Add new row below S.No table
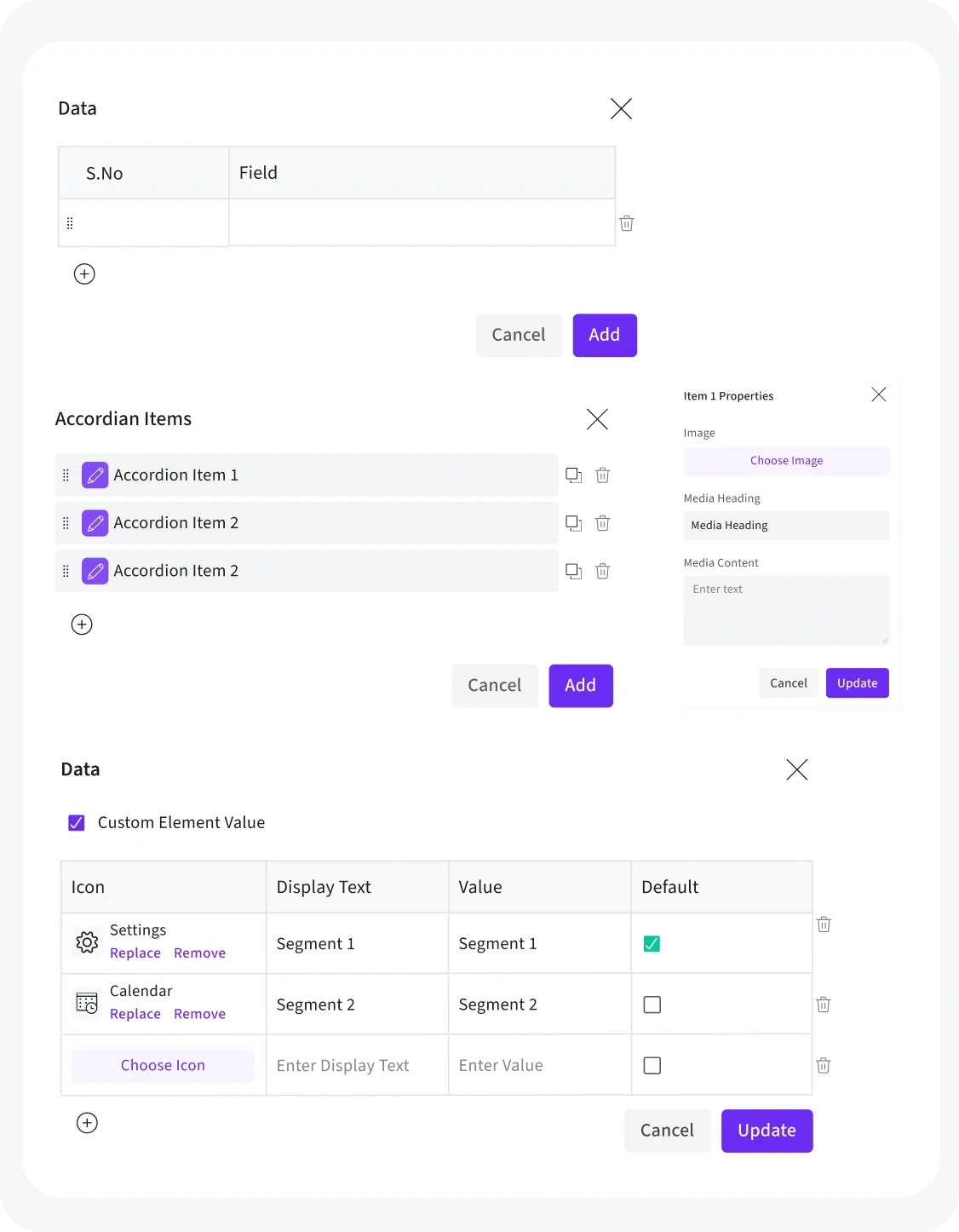The image size is (959, 1232). point(84,273)
